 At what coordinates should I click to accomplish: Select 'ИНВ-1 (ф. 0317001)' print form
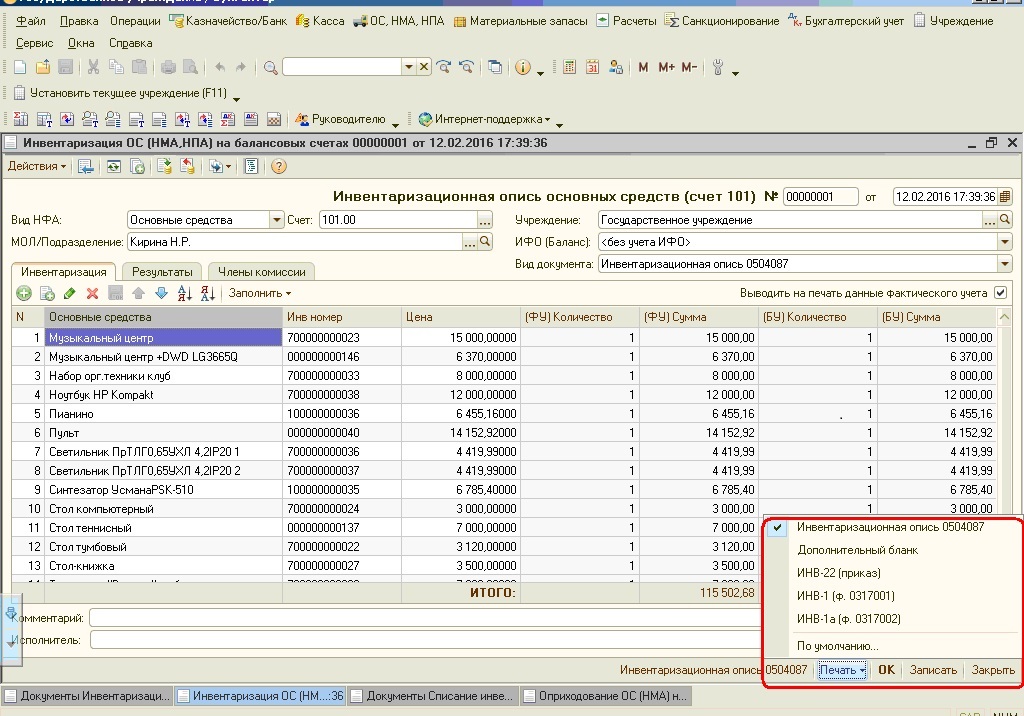pos(846,596)
